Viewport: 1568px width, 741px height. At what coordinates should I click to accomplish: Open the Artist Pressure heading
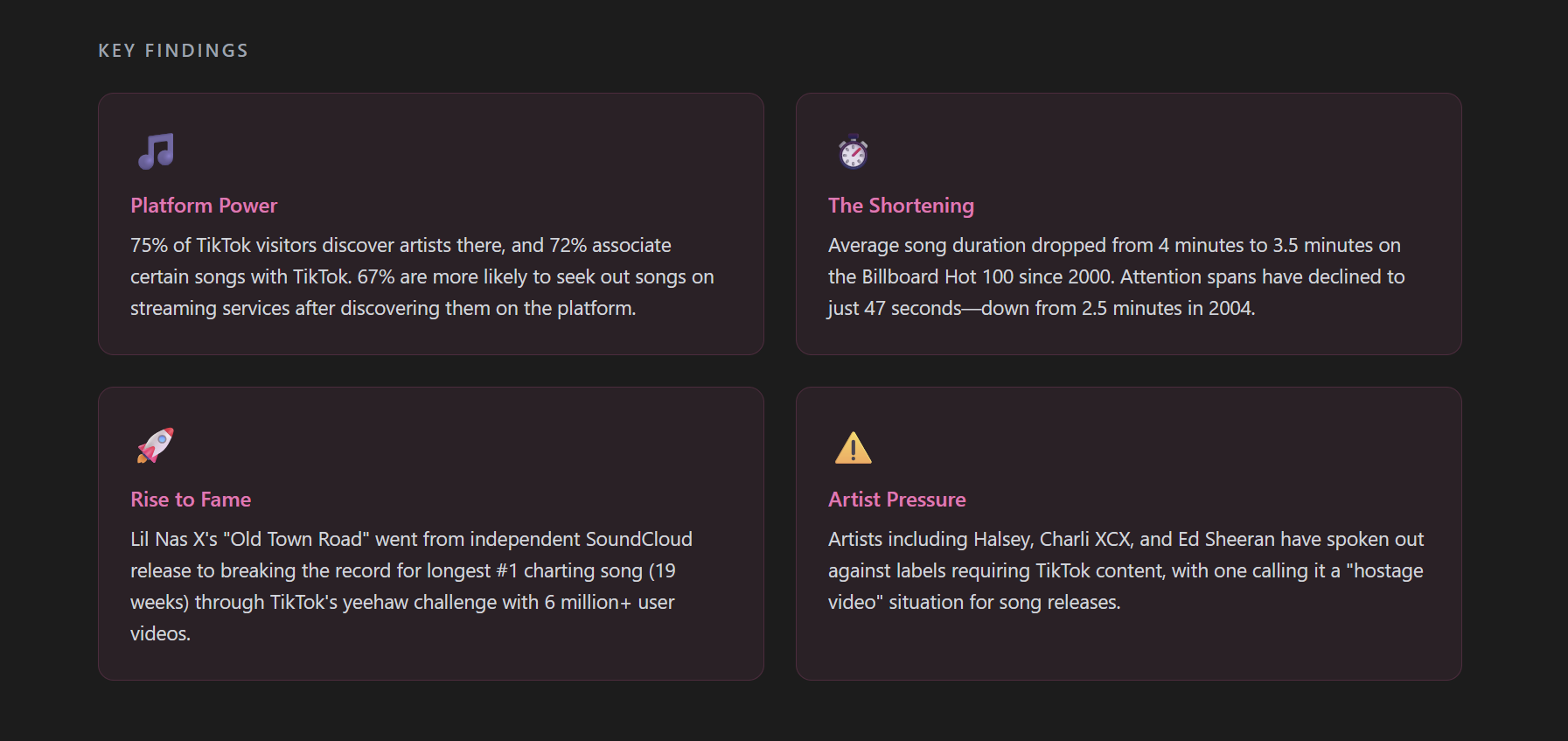pyautogui.click(x=896, y=500)
